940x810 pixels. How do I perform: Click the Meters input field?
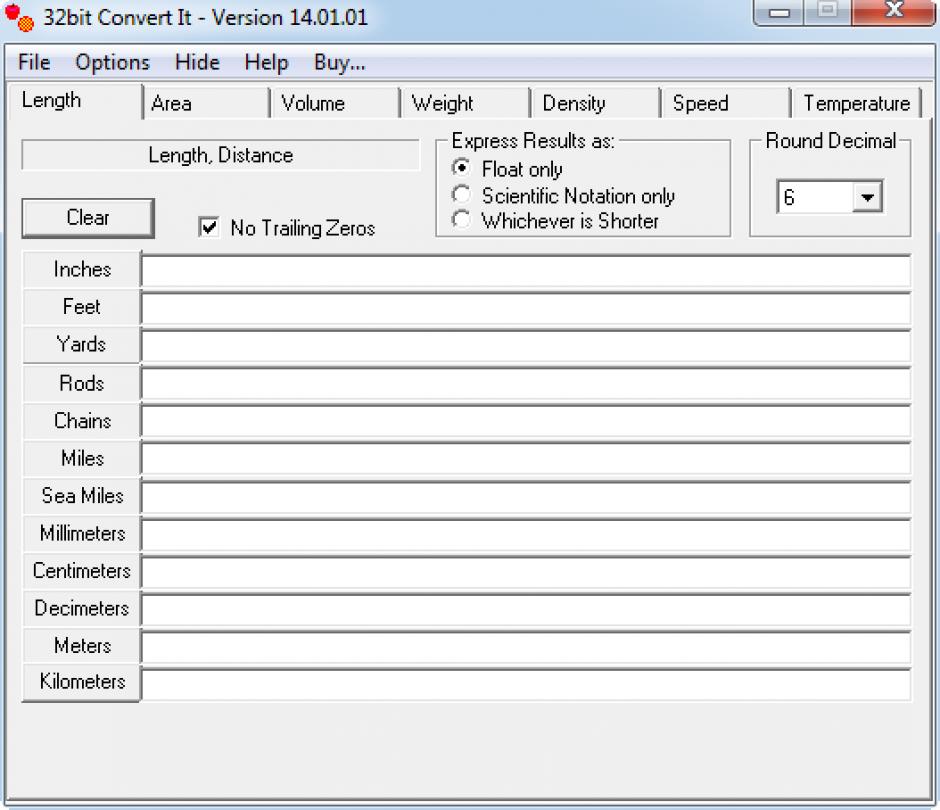(x=526, y=647)
